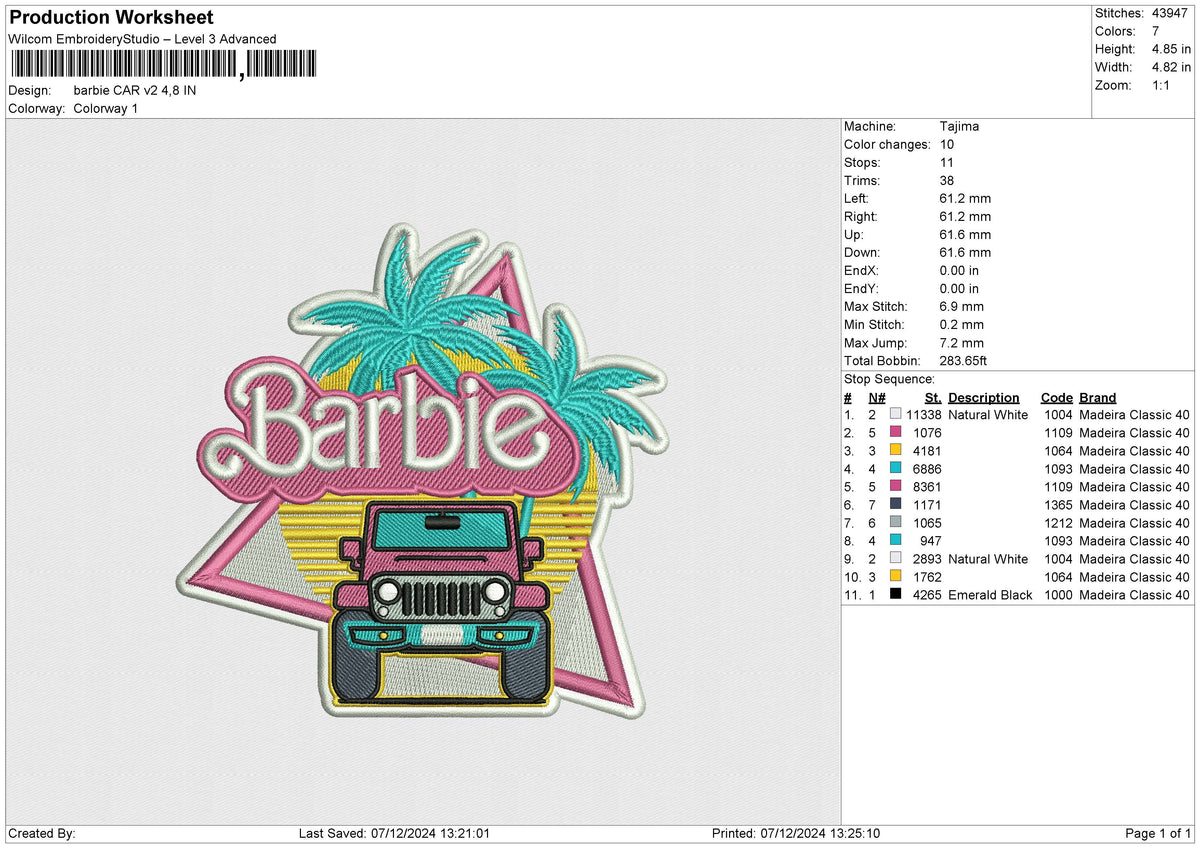
Task: Click the Trims value 38
Action: click(x=947, y=180)
